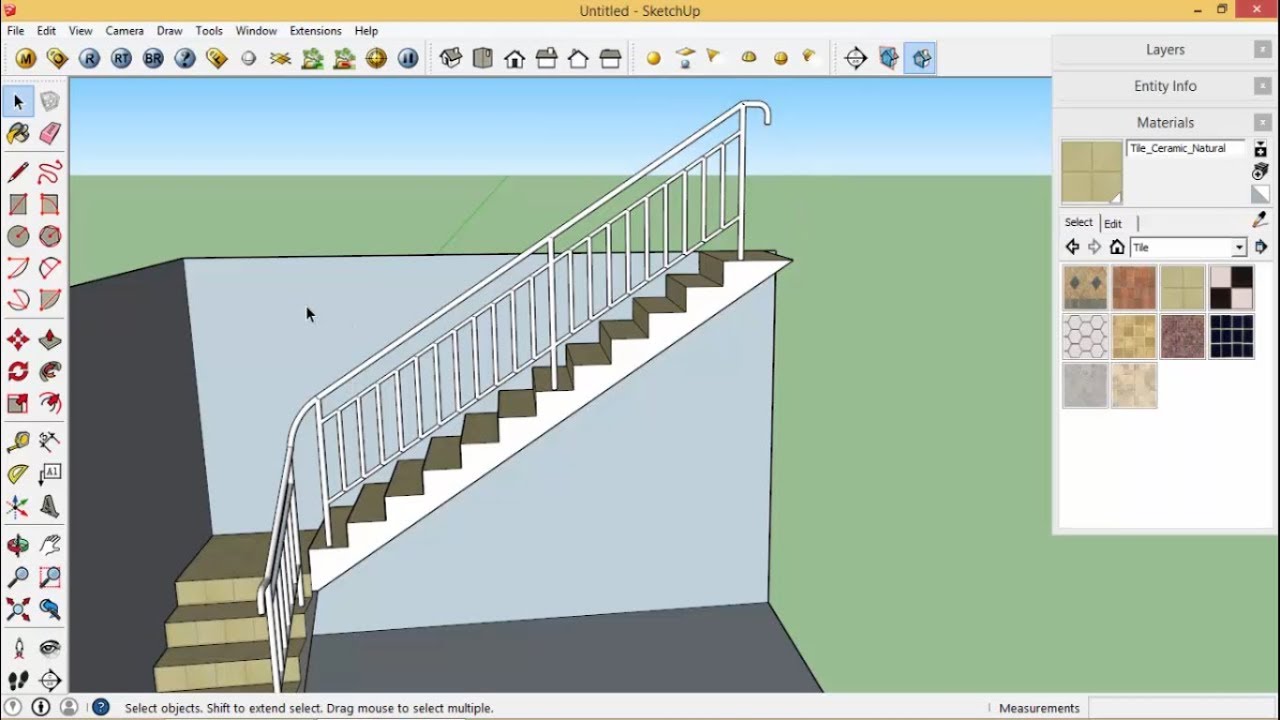Screen dimensions: 1280x720
Task: Select the Offset tool
Action: click(50, 404)
